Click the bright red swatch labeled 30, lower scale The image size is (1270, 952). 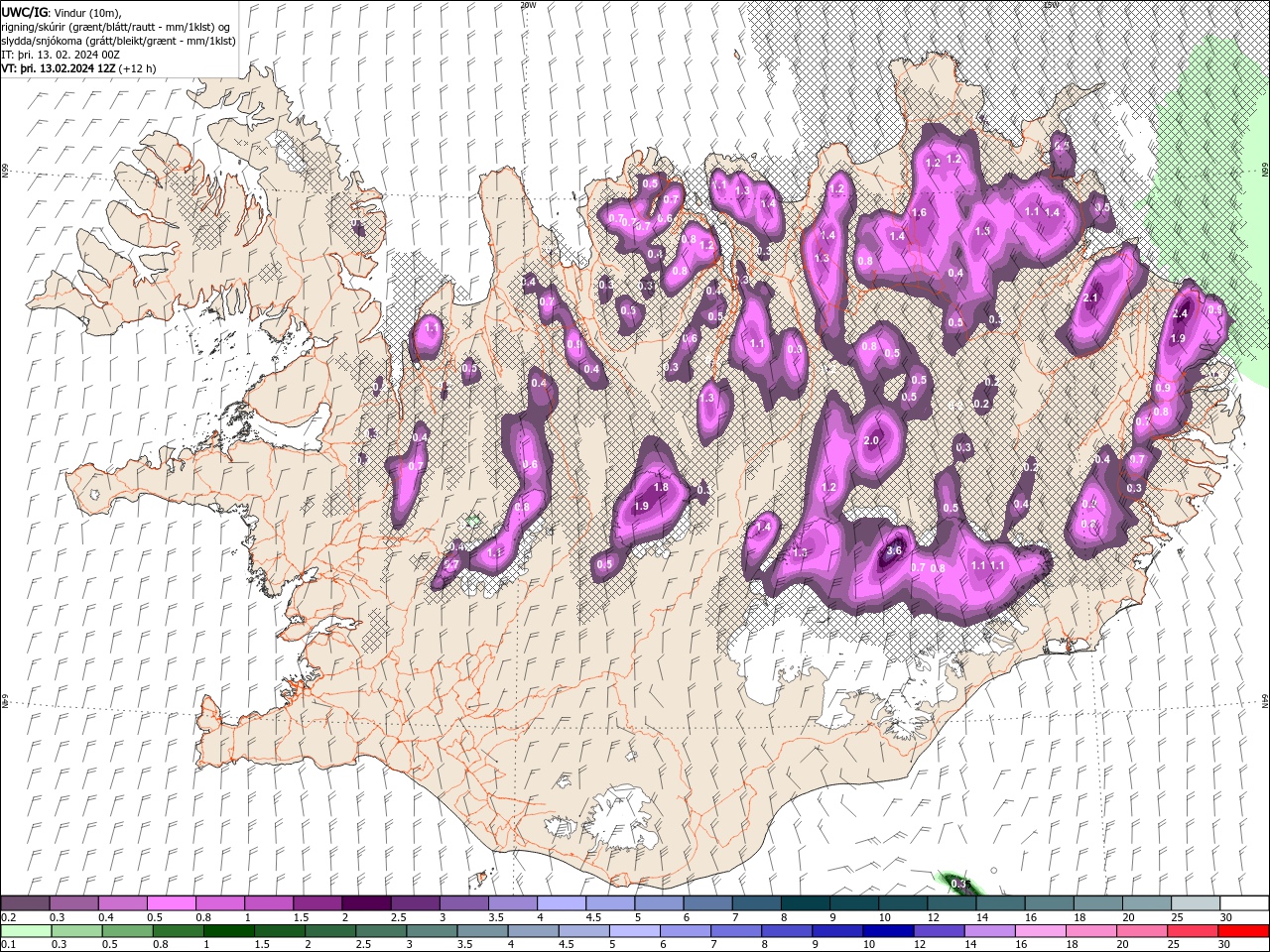pos(1243,931)
